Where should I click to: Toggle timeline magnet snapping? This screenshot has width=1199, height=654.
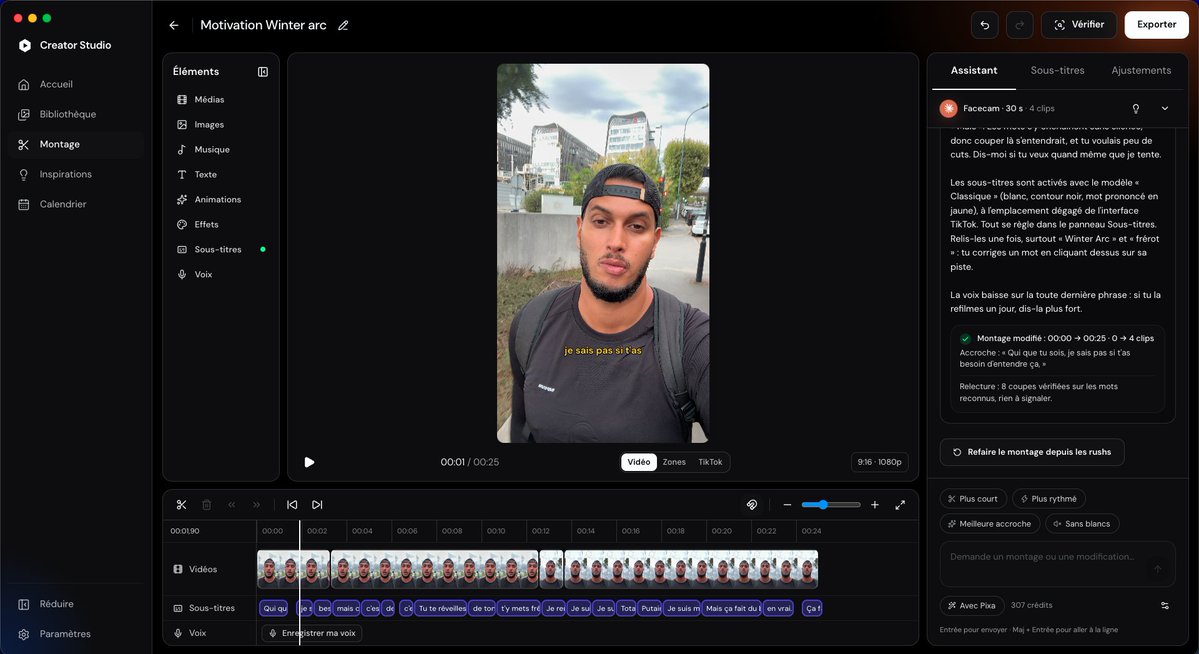point(752,505)
